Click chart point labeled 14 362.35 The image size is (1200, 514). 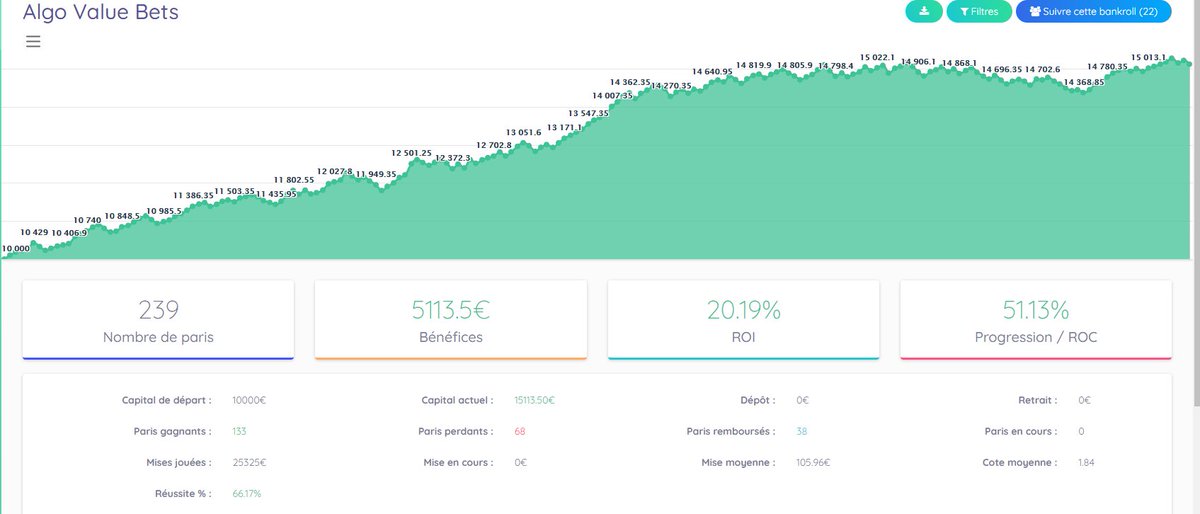630,82
